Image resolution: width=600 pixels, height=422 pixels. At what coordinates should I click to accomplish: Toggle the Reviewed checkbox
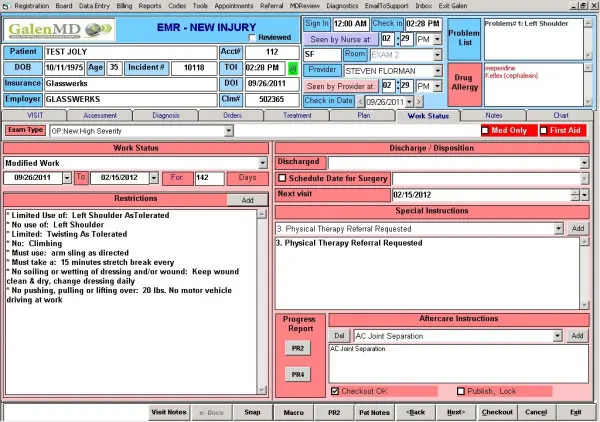[252, 37]
